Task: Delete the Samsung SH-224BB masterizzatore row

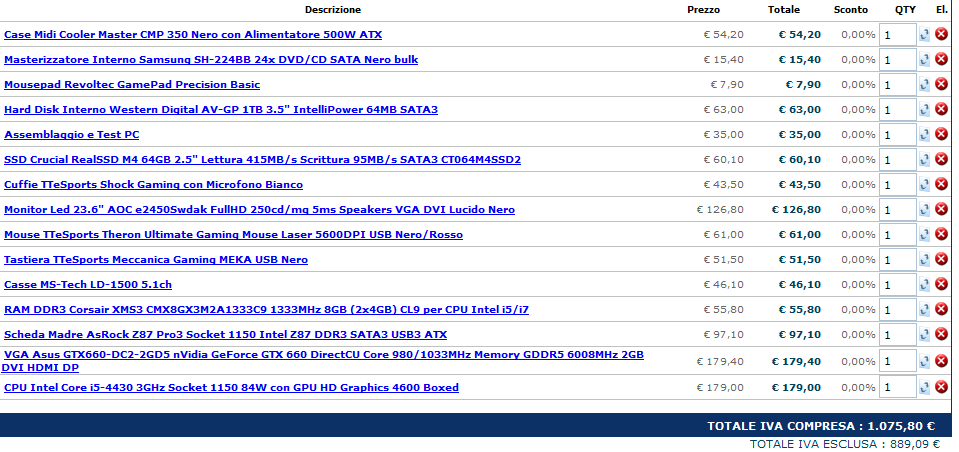Action: (941, 59)
